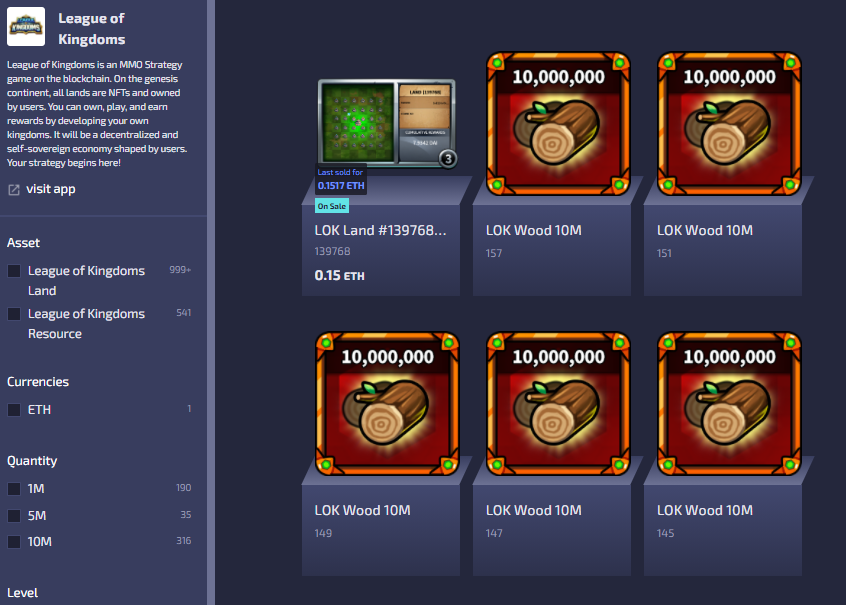Click the wood icon for item 157
The height and width of the screenshot is (605, 846).
[558, 124]
